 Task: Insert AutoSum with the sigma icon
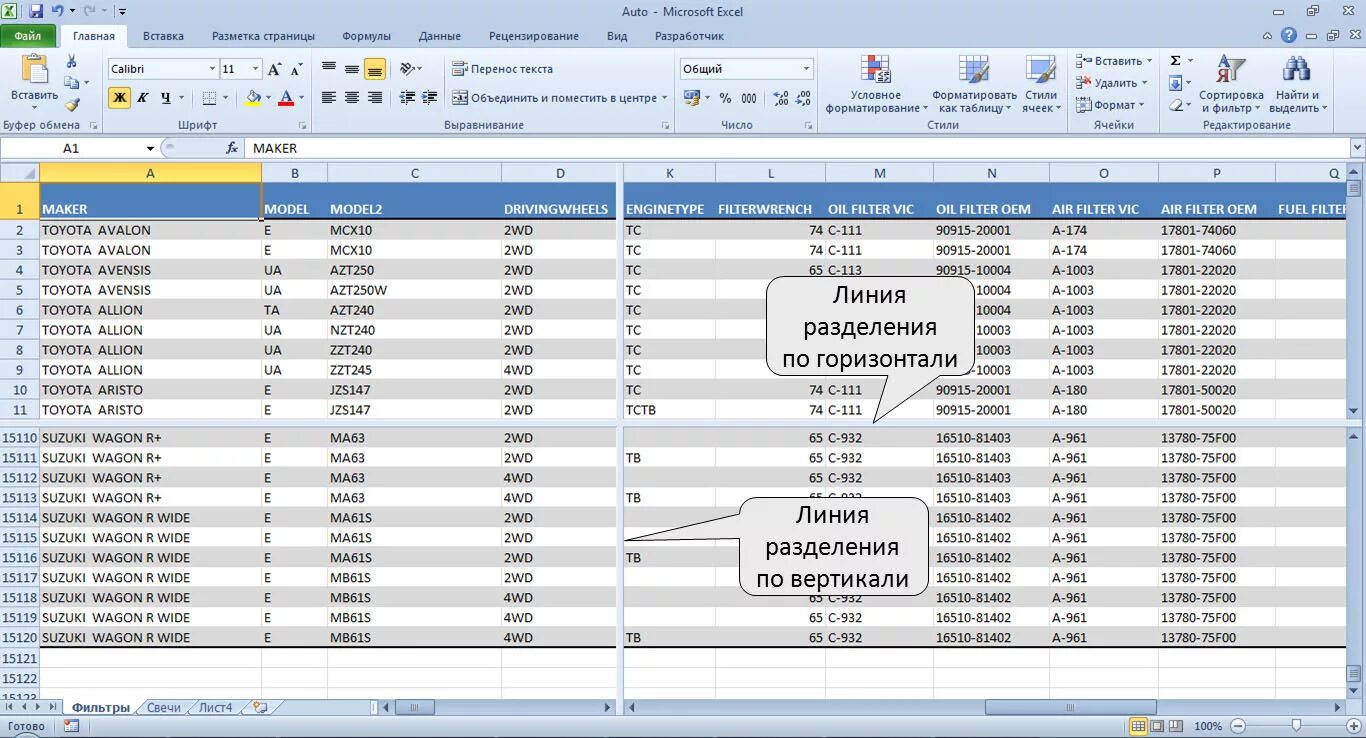(x=1176, y=61)
